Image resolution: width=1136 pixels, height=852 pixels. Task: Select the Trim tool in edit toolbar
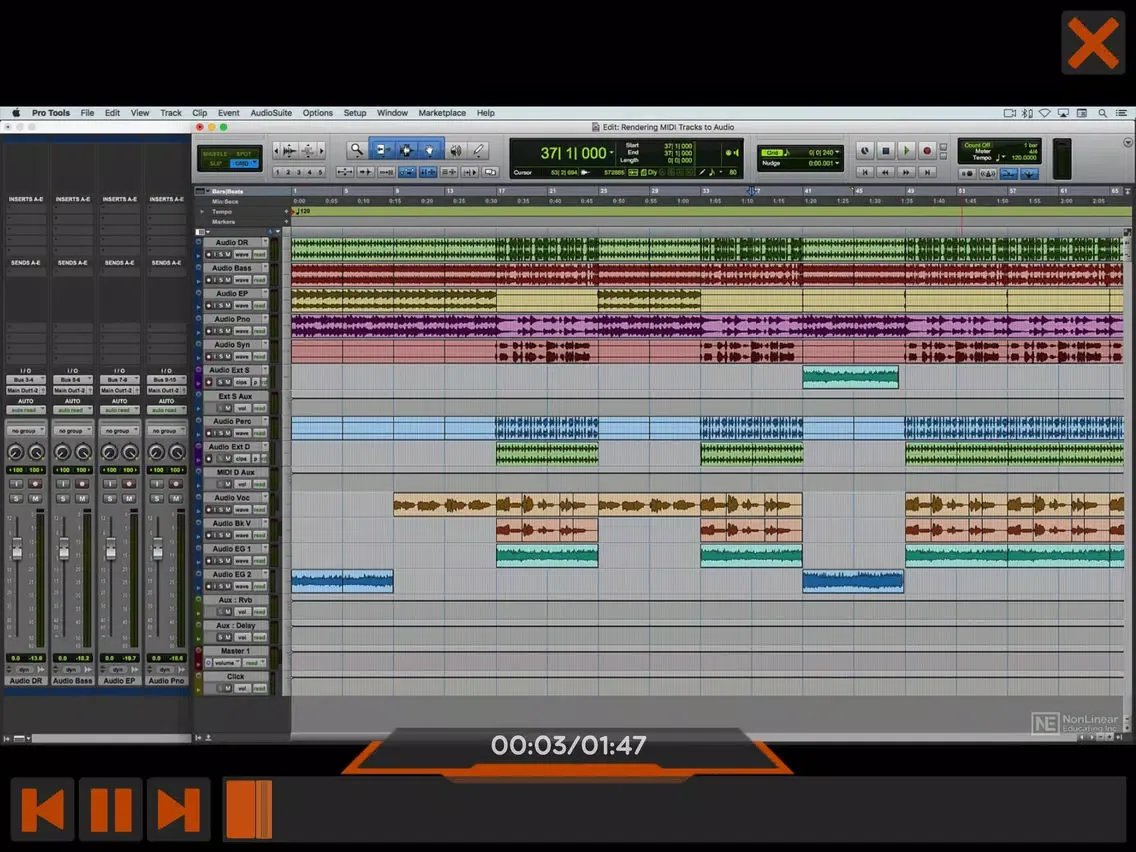point(381,150)
